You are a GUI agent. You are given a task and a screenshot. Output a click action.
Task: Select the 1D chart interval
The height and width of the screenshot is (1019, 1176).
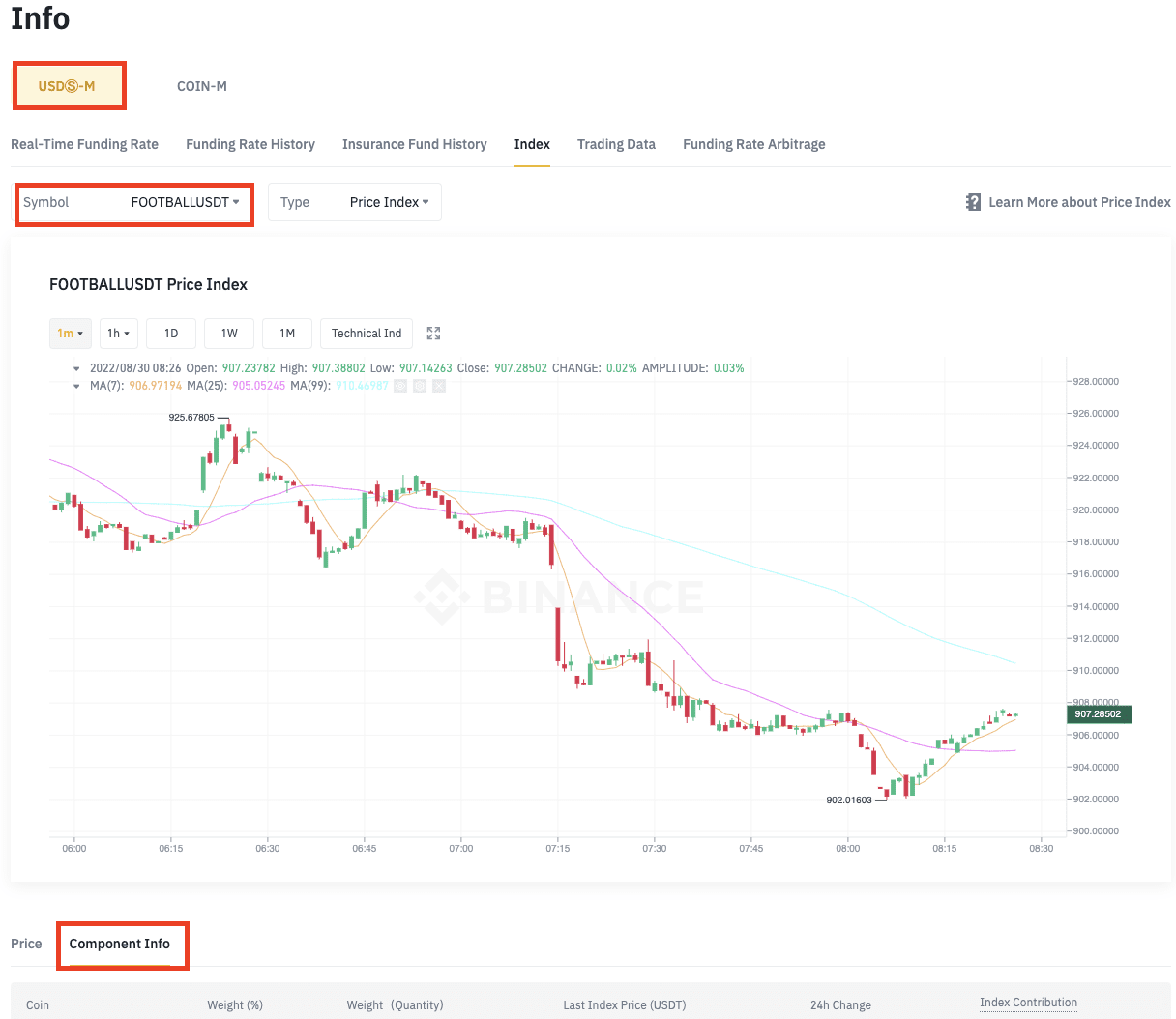point(171,334)
